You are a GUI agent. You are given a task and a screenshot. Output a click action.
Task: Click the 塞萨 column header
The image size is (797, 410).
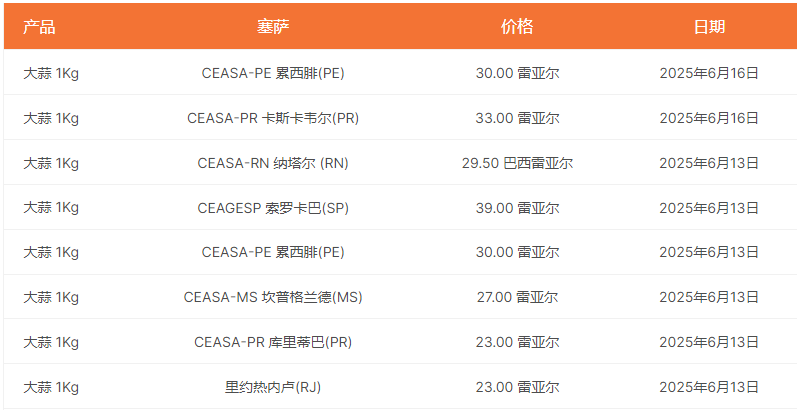[x=273, y=26]
